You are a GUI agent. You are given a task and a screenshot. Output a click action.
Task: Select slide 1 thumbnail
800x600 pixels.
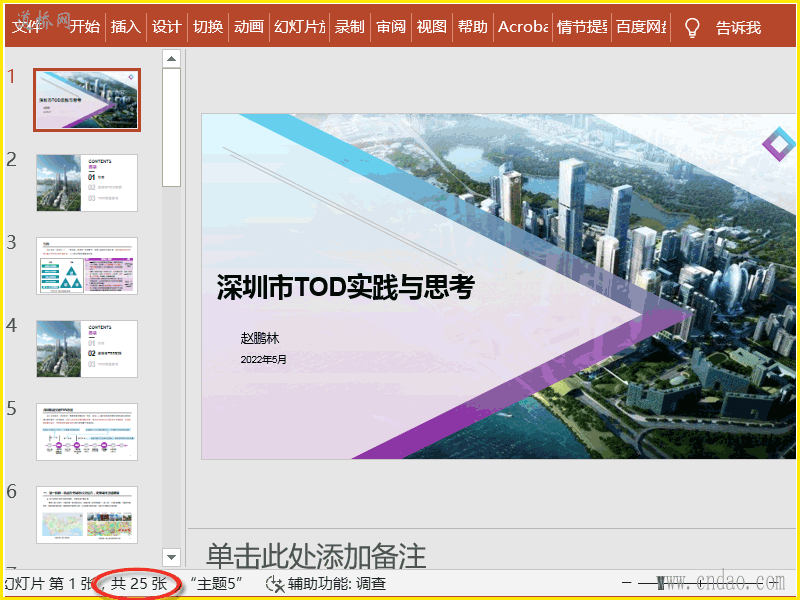tap(87, 100)
